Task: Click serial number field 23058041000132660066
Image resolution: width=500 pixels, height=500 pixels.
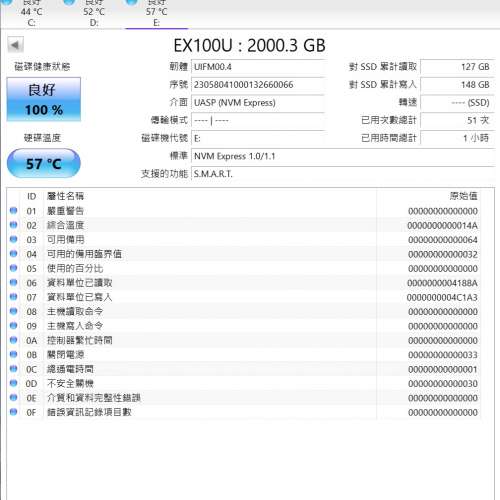Action: tap(258, 85)
